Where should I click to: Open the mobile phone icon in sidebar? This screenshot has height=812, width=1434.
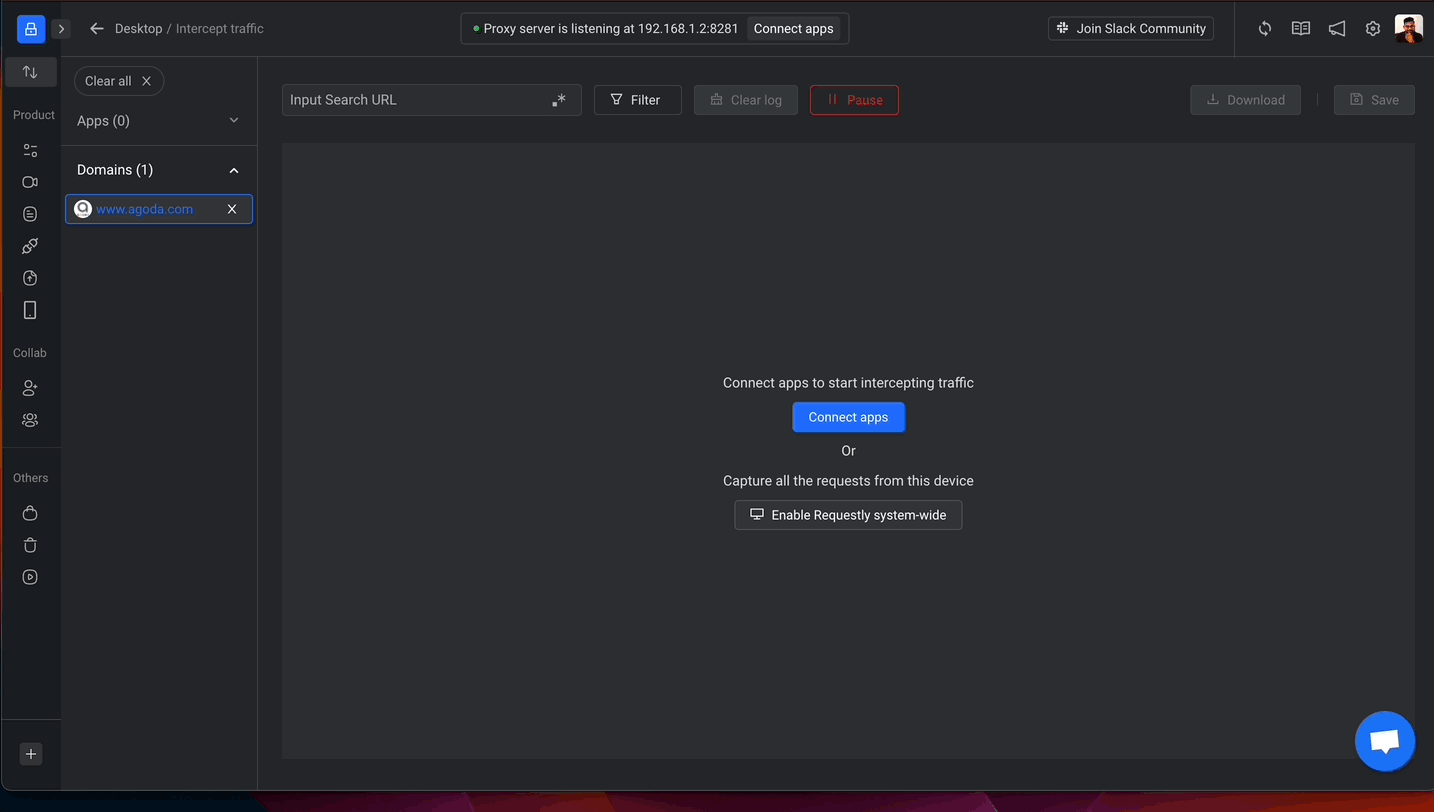[x=30, y=310]
